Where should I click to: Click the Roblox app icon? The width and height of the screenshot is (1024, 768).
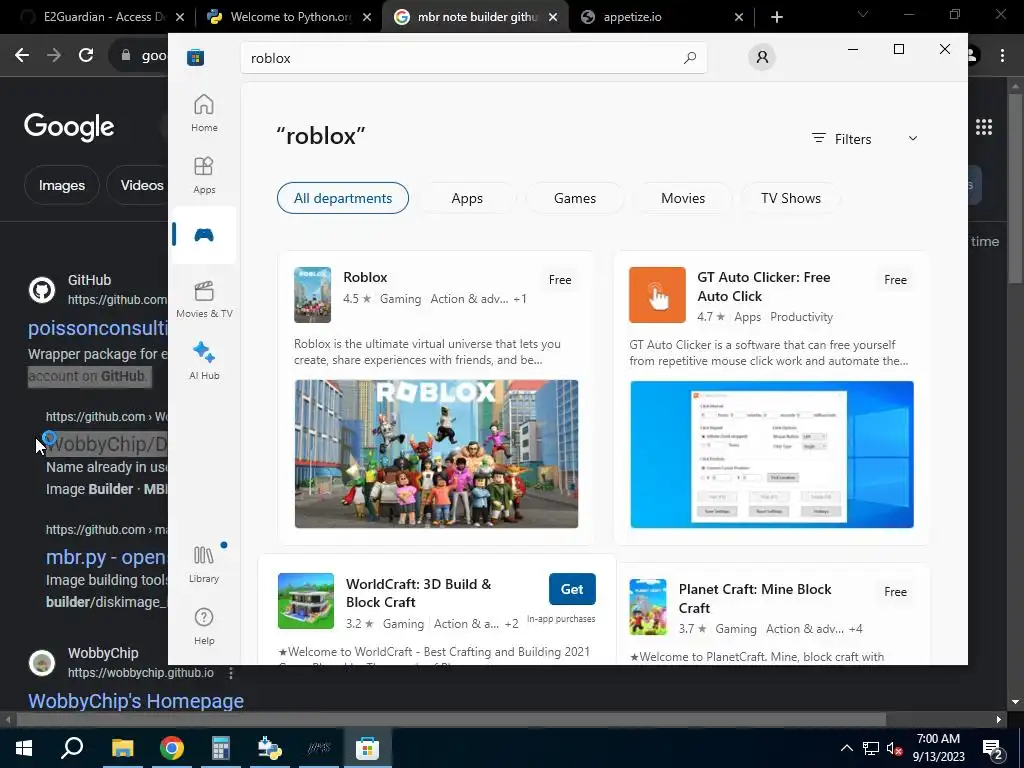pos(312,295)
